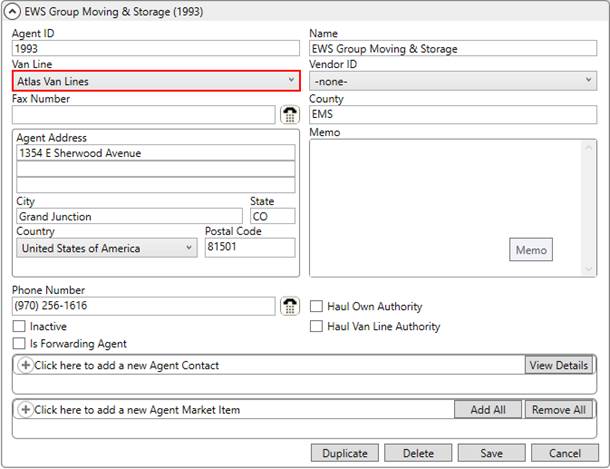Click into the City input field
Viewport: 610px width, 469px height.
129,216
